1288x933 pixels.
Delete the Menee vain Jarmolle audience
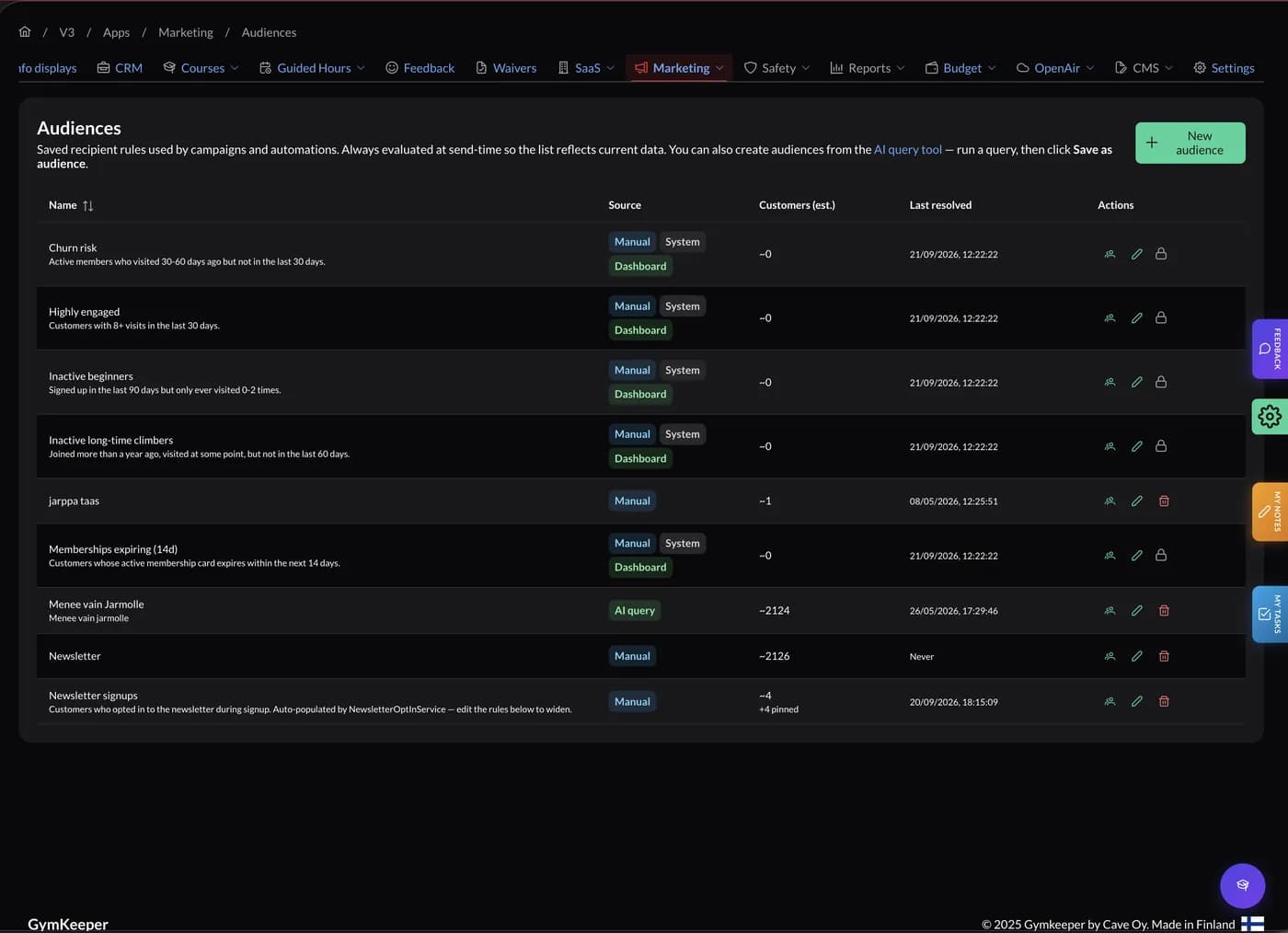point(1164,611)
